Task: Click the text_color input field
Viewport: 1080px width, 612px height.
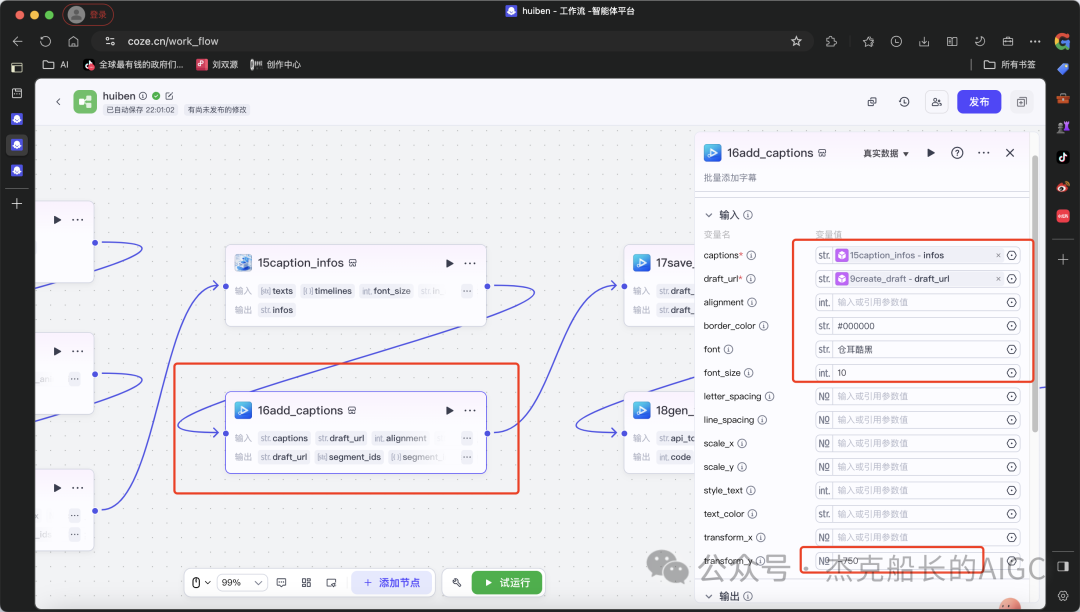Action: point(917,514)
